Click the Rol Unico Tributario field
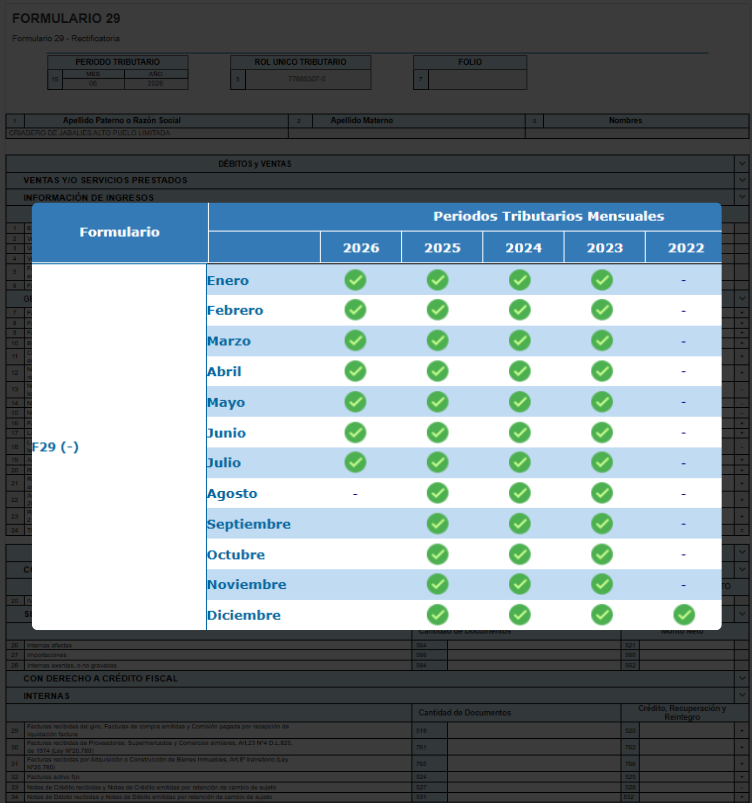This screenshot has width=752, height=803. coord(308,79)
